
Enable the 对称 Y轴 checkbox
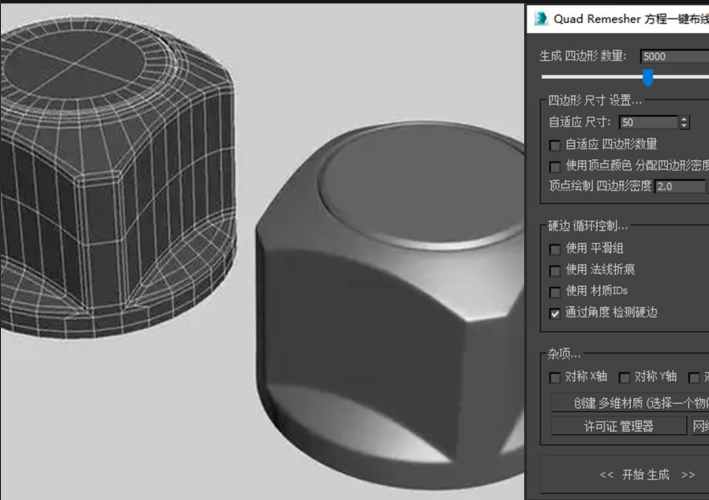[x=624, y=377]
